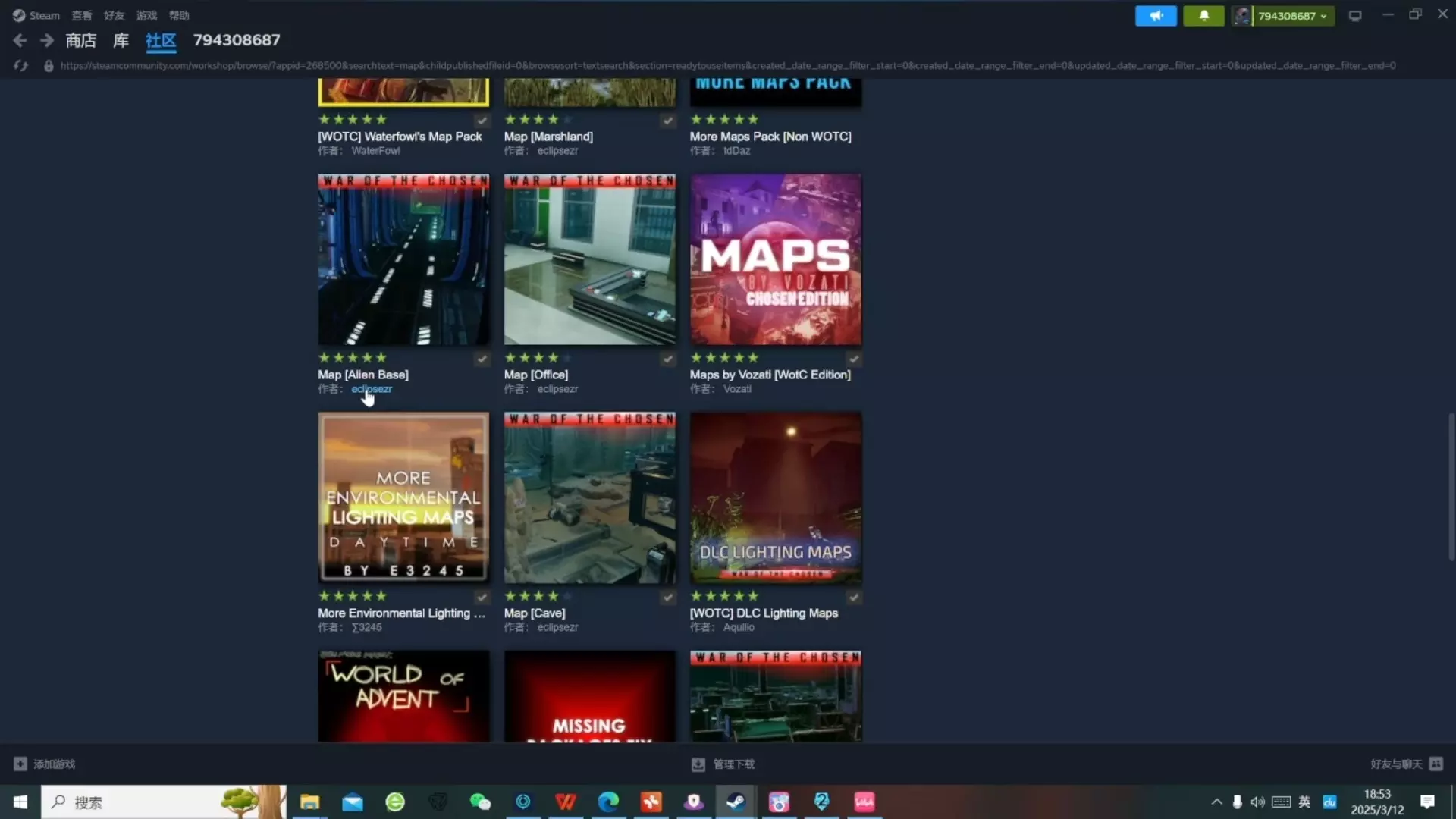Toggle subscribe checkbox for More Environmental Lighting
Image resolution: width=1456 pixels, height=819 pixels.
tap(482, 597)
